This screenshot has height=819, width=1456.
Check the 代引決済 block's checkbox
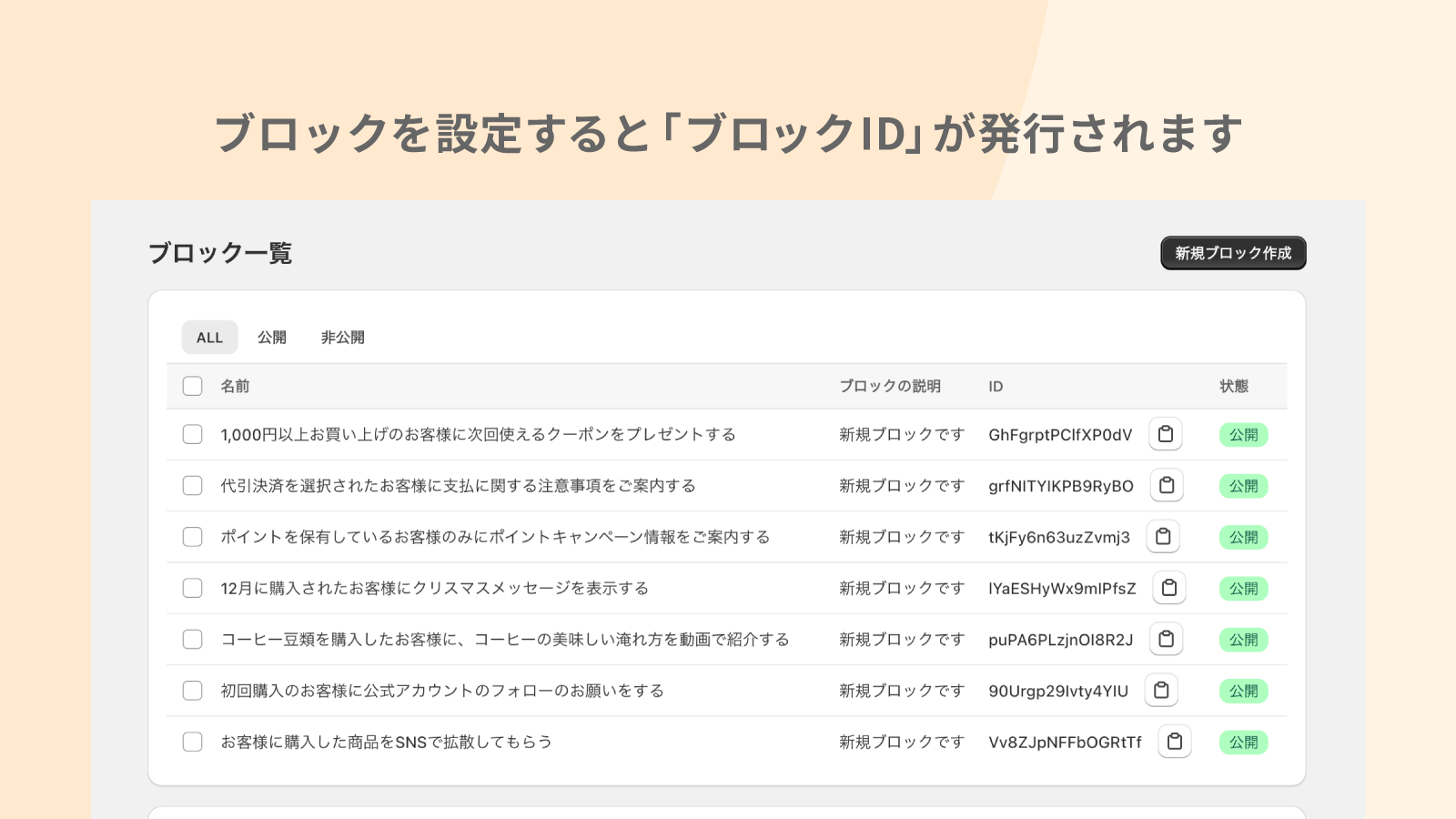tap(192, 485)
